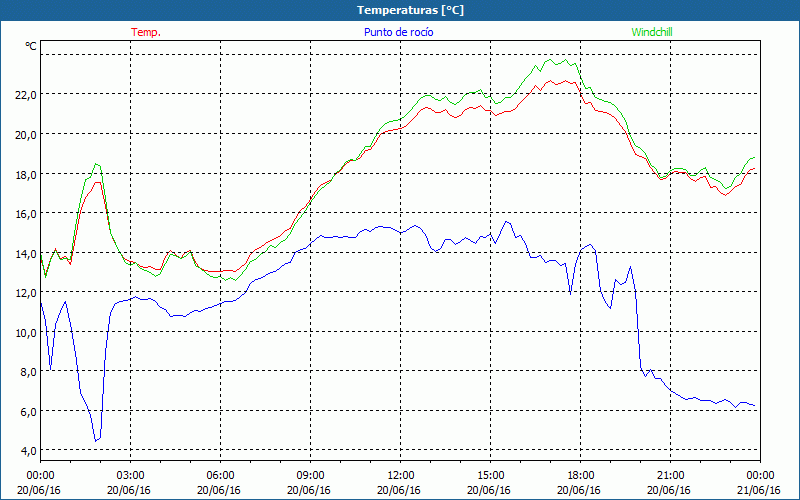Click the Temp. red legend label
This screenshot has height=500, width=800.
[146, 32]
